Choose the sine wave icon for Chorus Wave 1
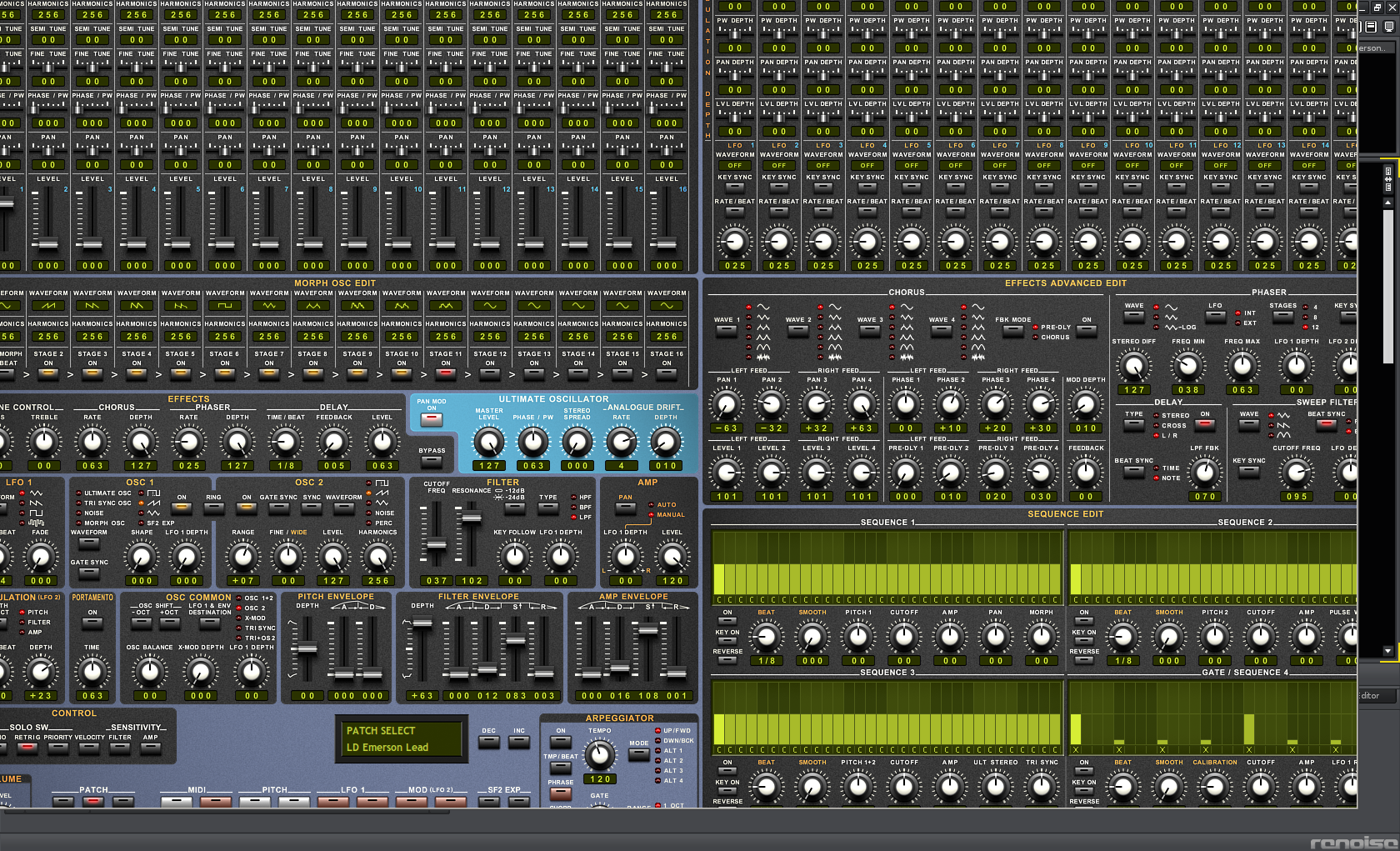 pyautogui.click(x=763, y=308)
